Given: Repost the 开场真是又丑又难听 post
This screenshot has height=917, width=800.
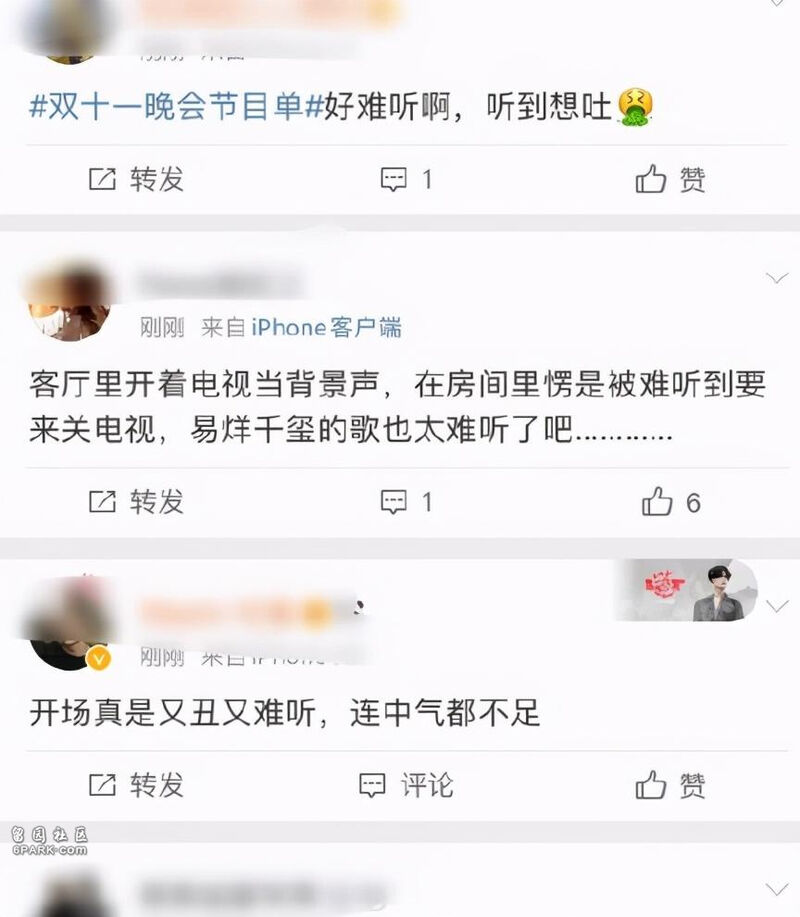Looking at the screenshot, I should (136, 785).
